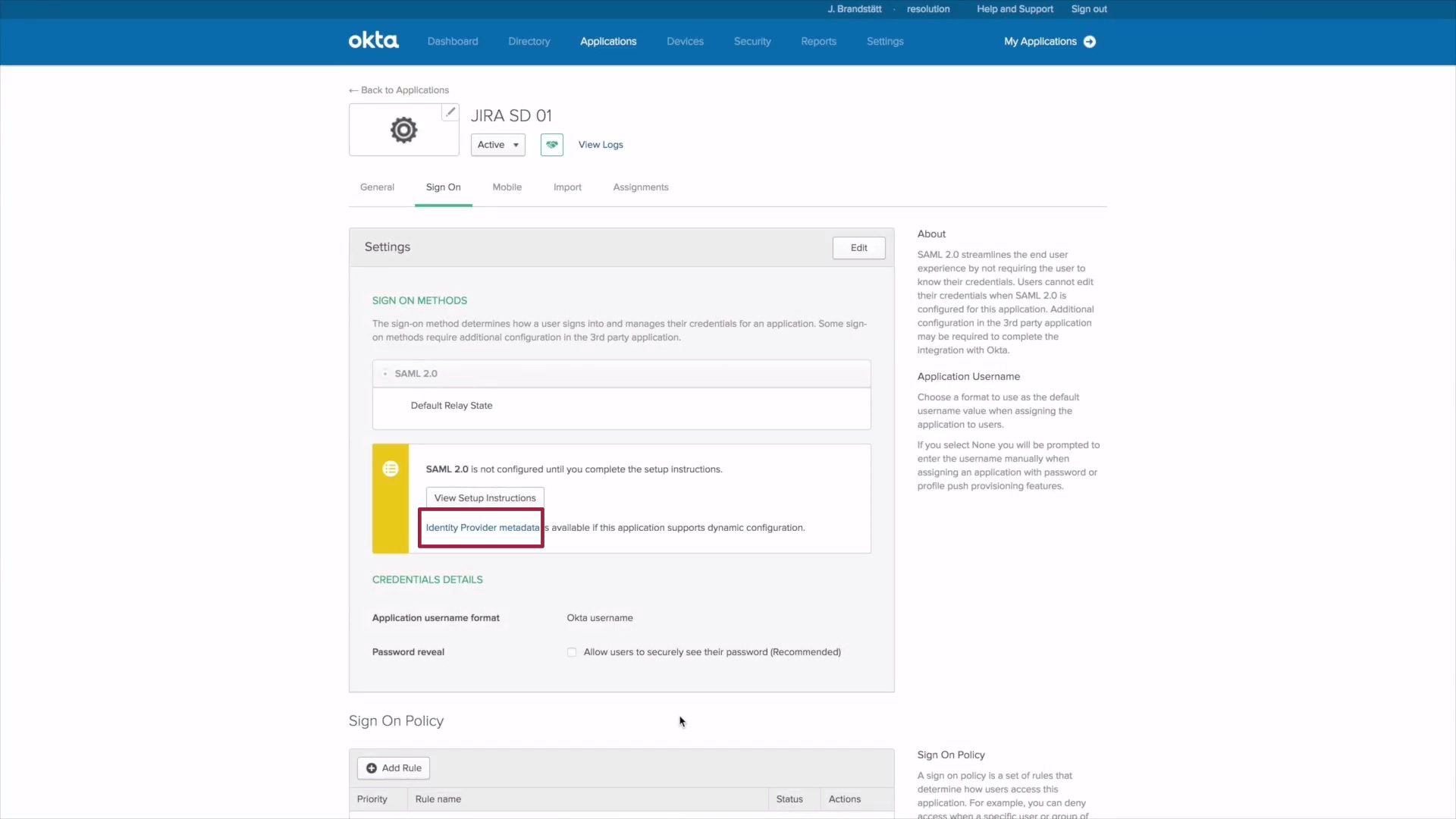Open the Directory menu

[529, 42]
